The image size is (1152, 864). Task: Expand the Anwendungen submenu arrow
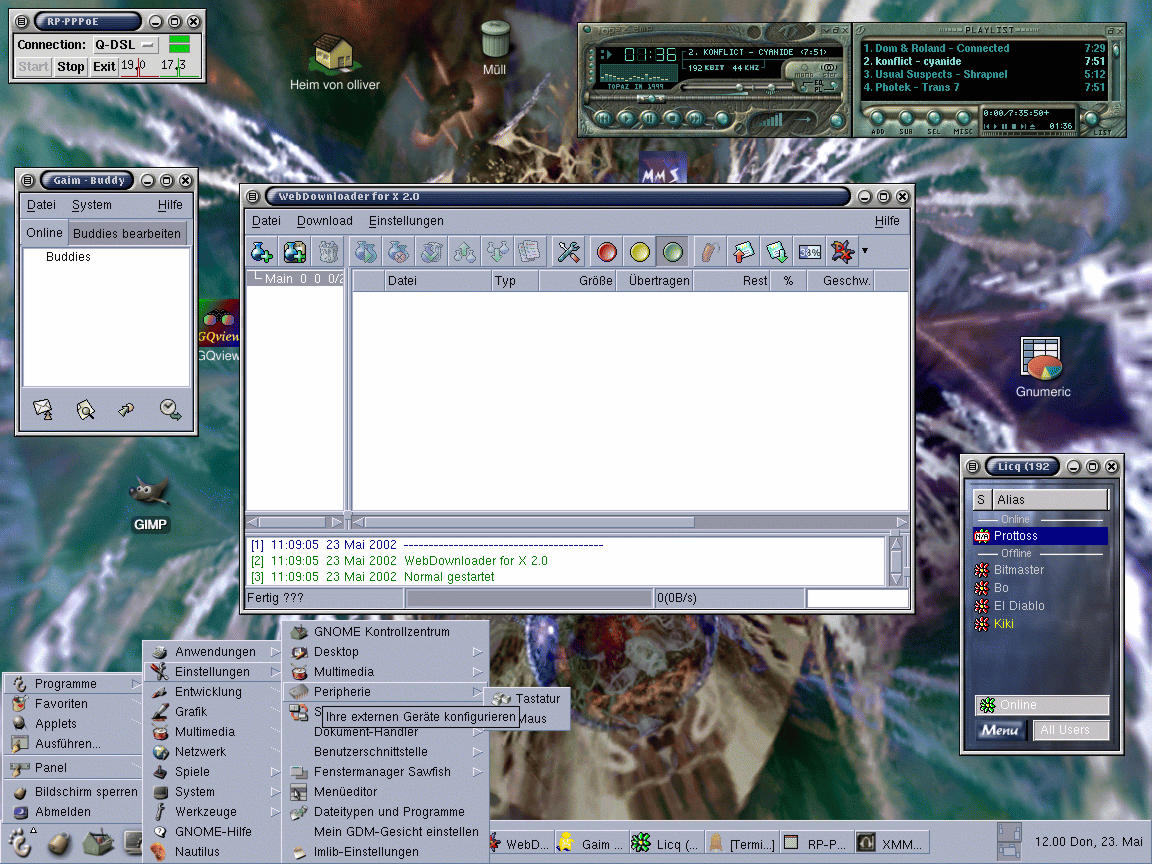tap(275, 652)
